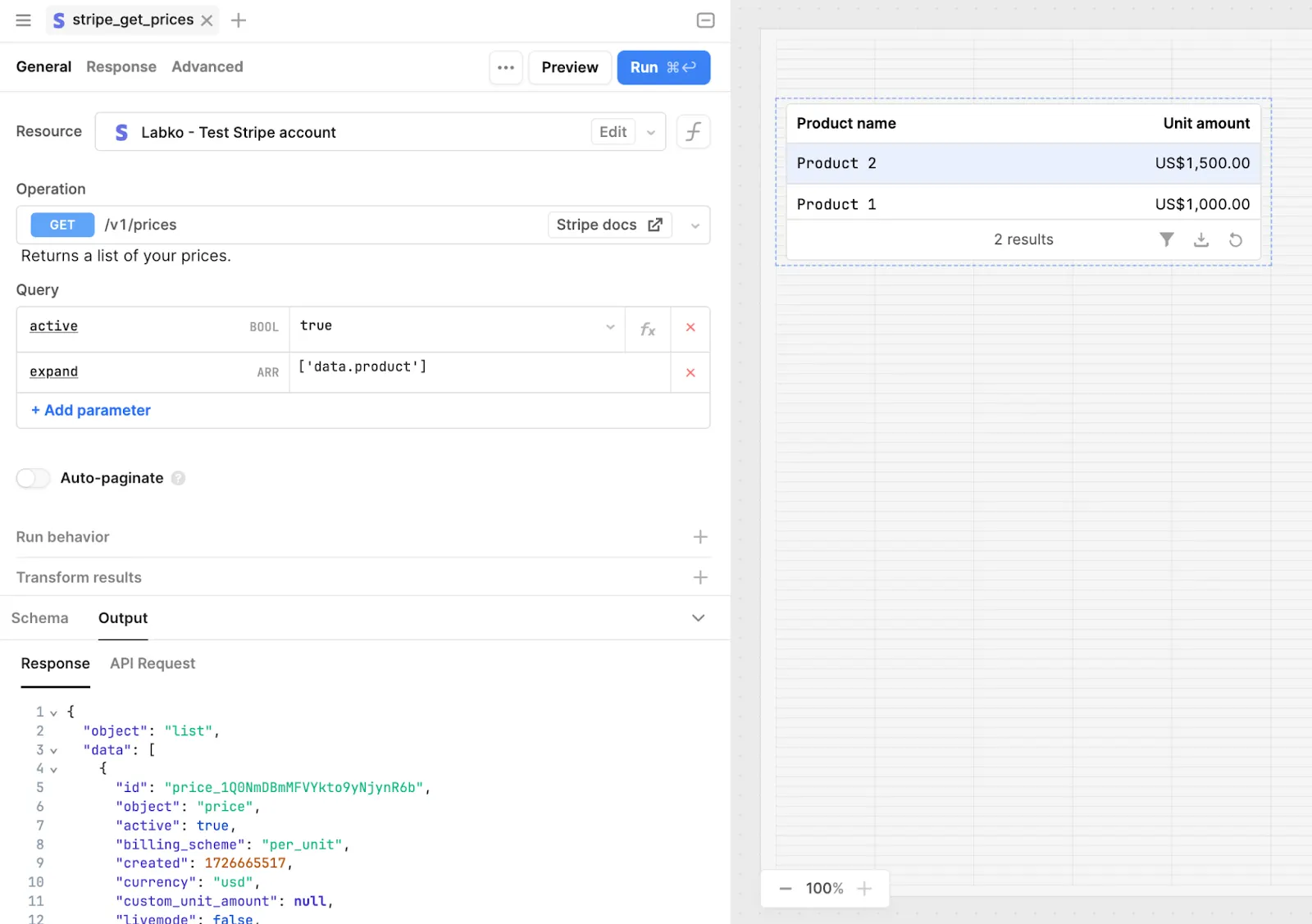Screen dimensions: 1312x924
Task: Click the Preview button
Action: 570,67
